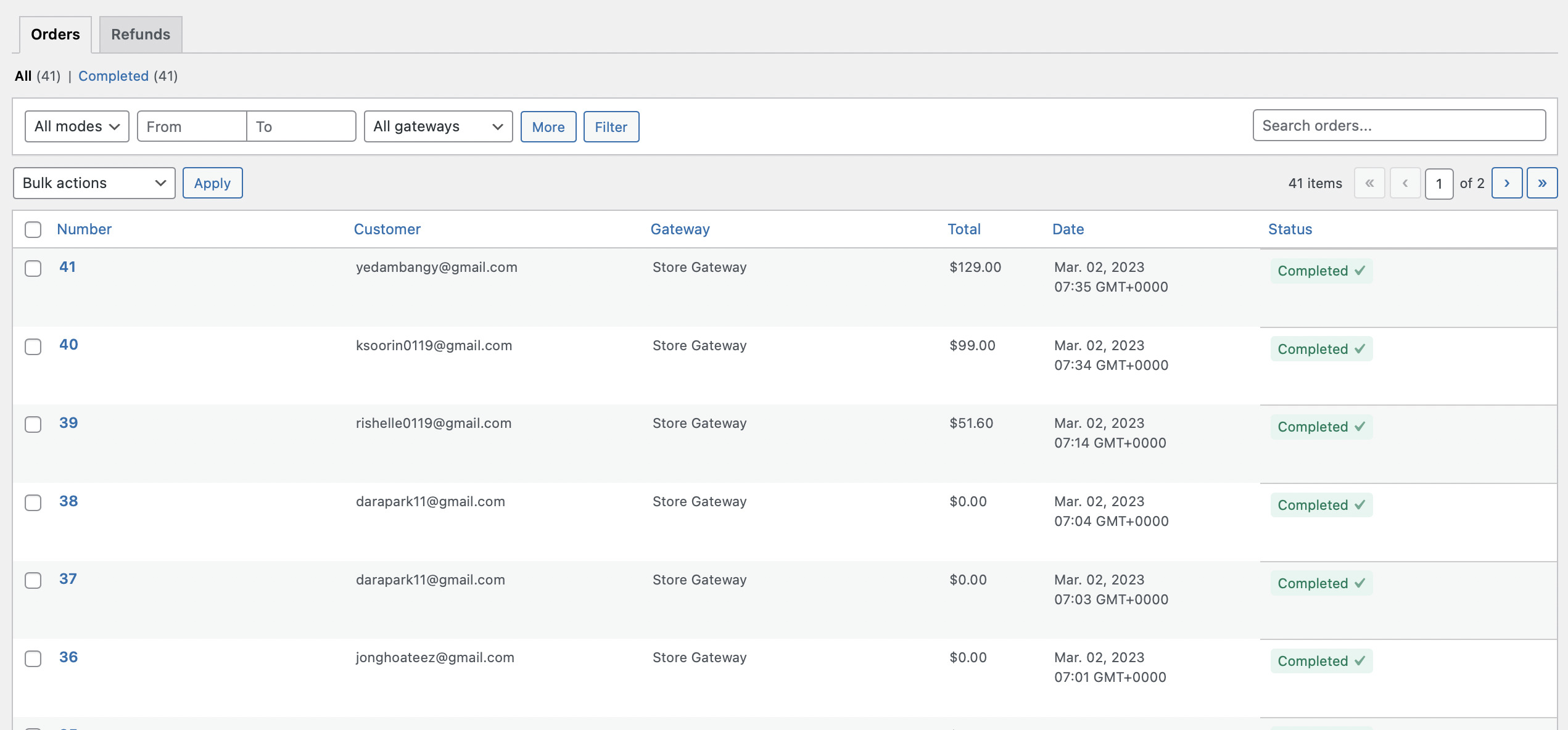Open the Bulk actions dropdown
The width and height of the screenshot is (1568, 730).
[94, 183]
